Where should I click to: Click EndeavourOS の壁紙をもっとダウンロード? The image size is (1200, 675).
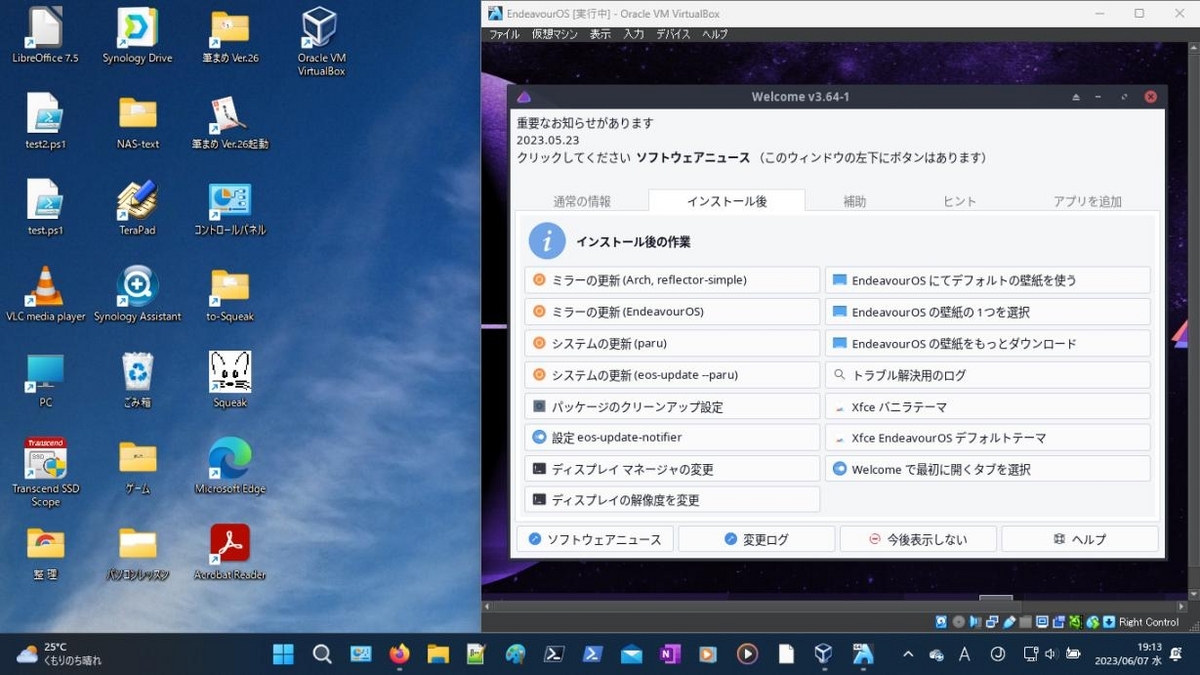(x=988, y=343)
